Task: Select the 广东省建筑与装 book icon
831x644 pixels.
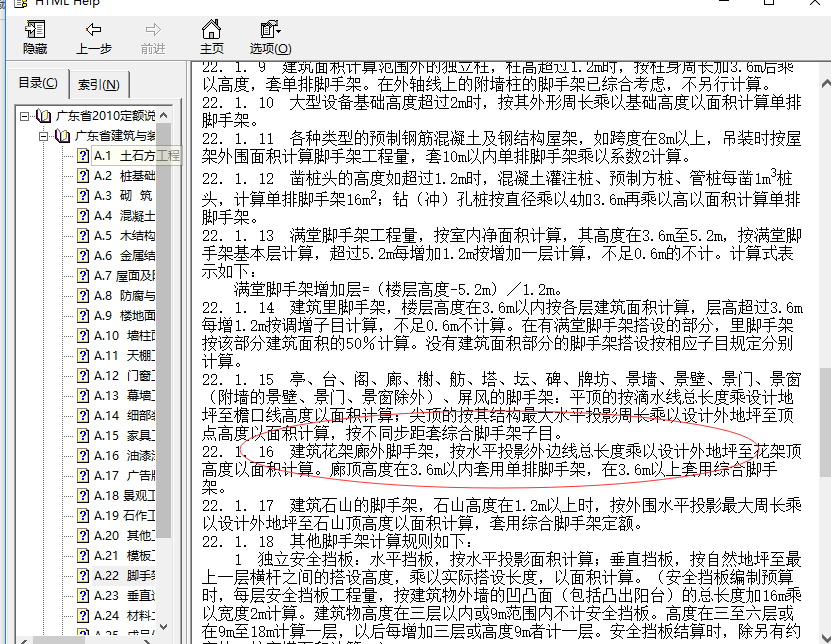Action: pyautogui.click(x=63, y=136)
